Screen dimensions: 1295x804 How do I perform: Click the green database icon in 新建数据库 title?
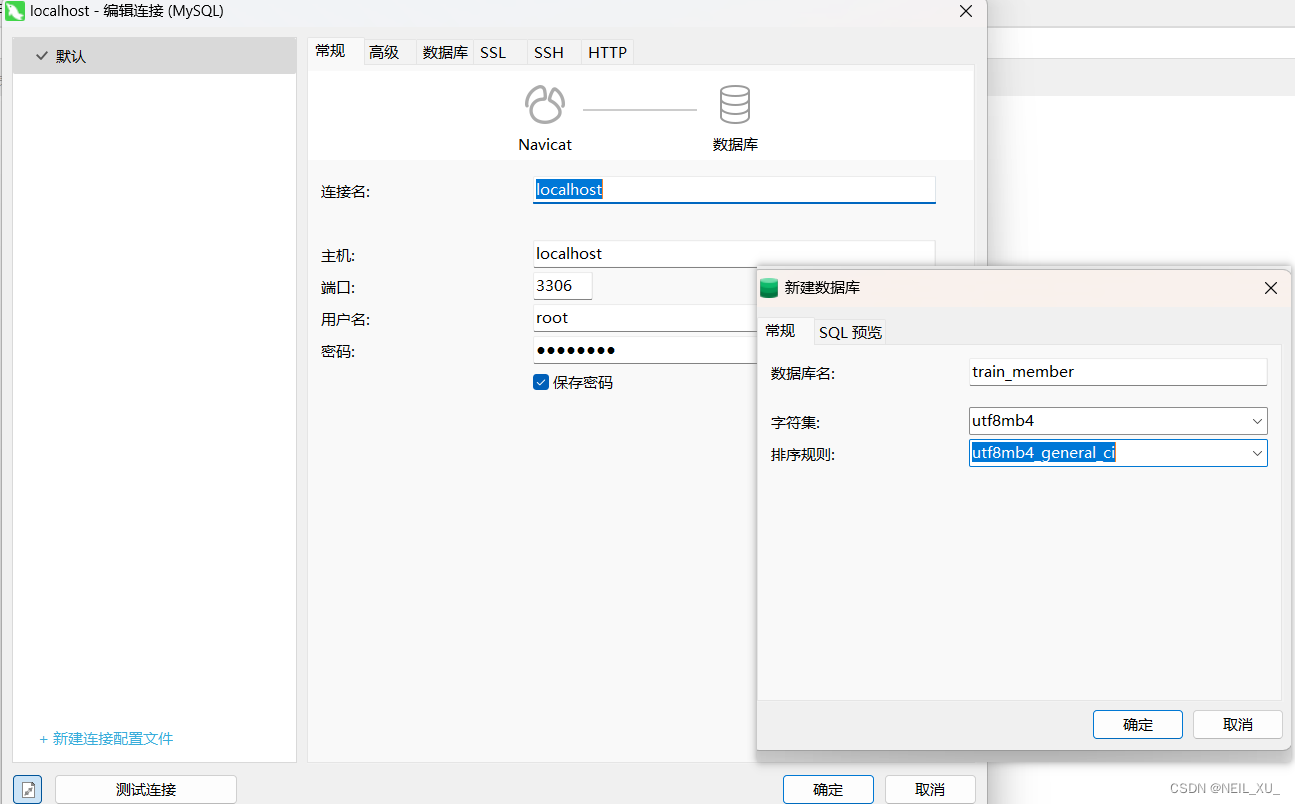[x=769, y=288]
